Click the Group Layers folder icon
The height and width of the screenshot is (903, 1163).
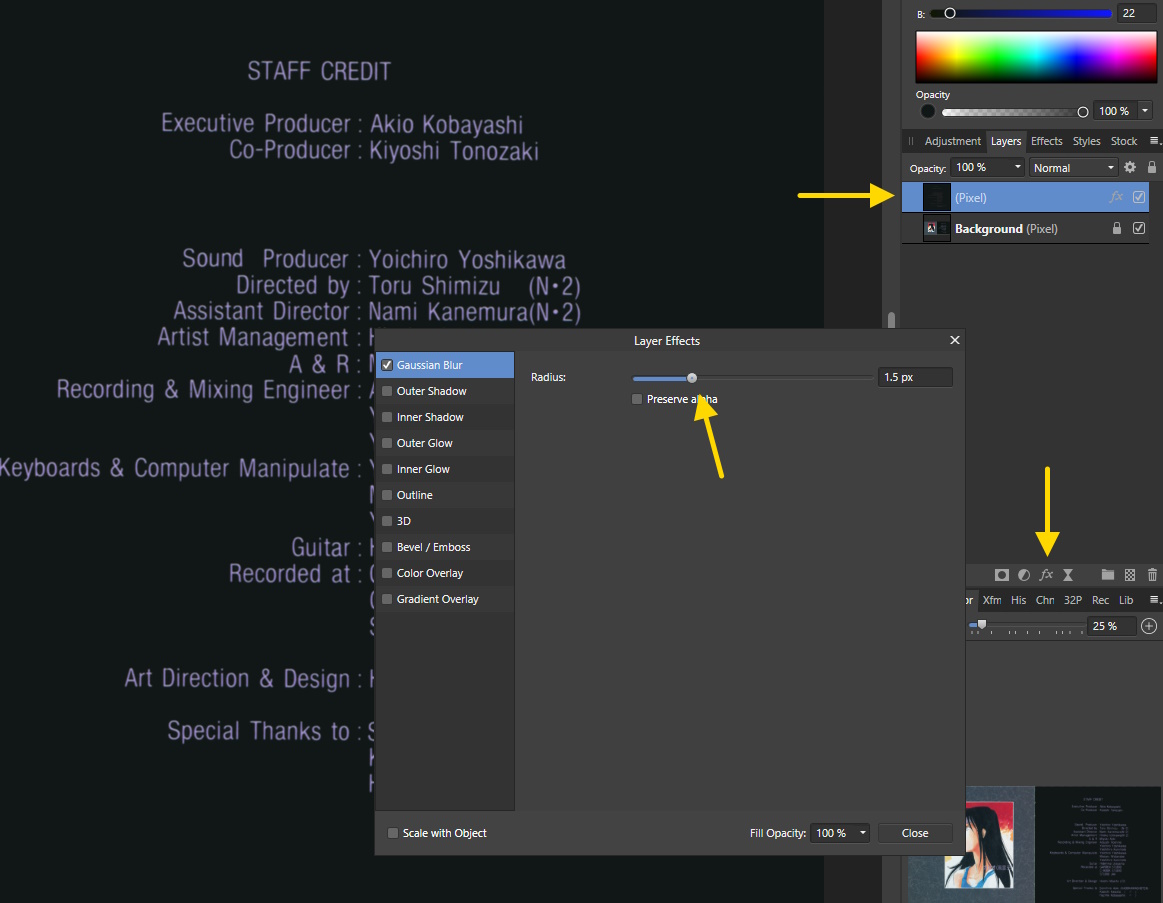(1108, 575)
